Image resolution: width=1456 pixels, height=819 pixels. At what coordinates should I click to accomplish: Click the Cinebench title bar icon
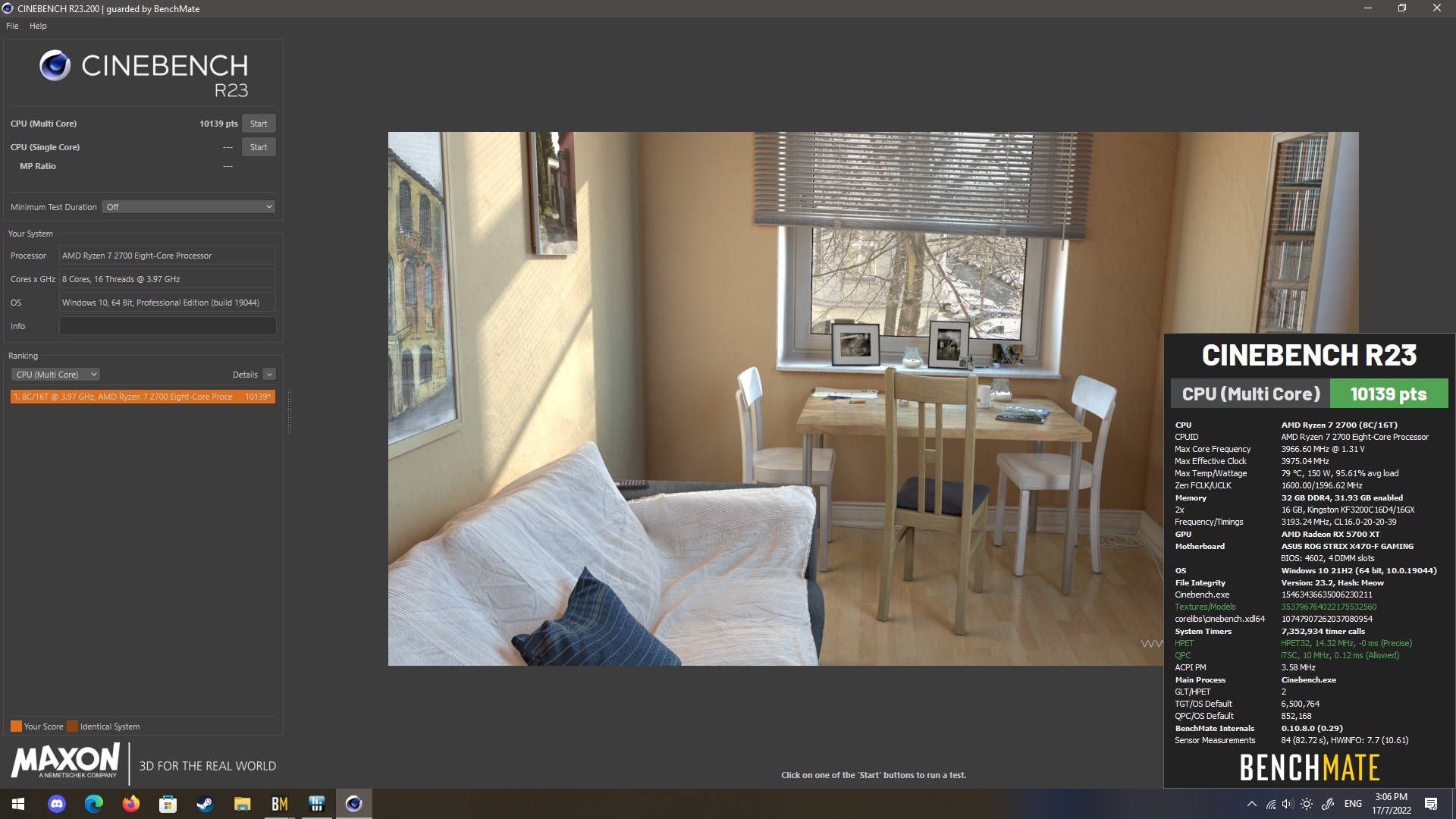(x=8, y=8)
